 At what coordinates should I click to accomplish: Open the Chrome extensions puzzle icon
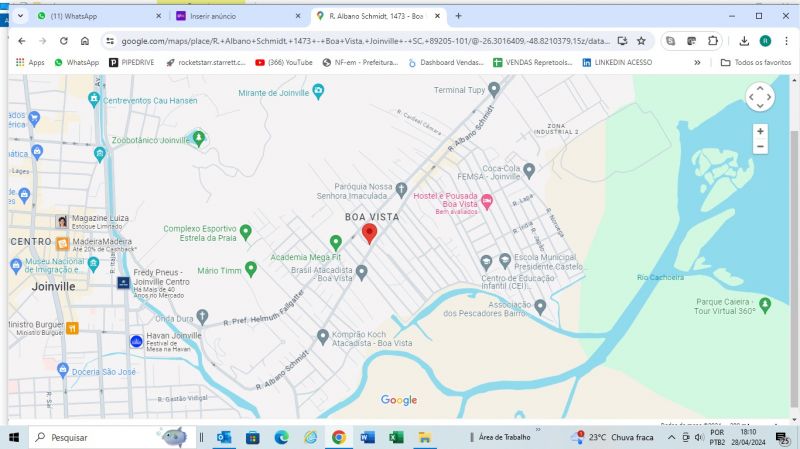(713, 41)
